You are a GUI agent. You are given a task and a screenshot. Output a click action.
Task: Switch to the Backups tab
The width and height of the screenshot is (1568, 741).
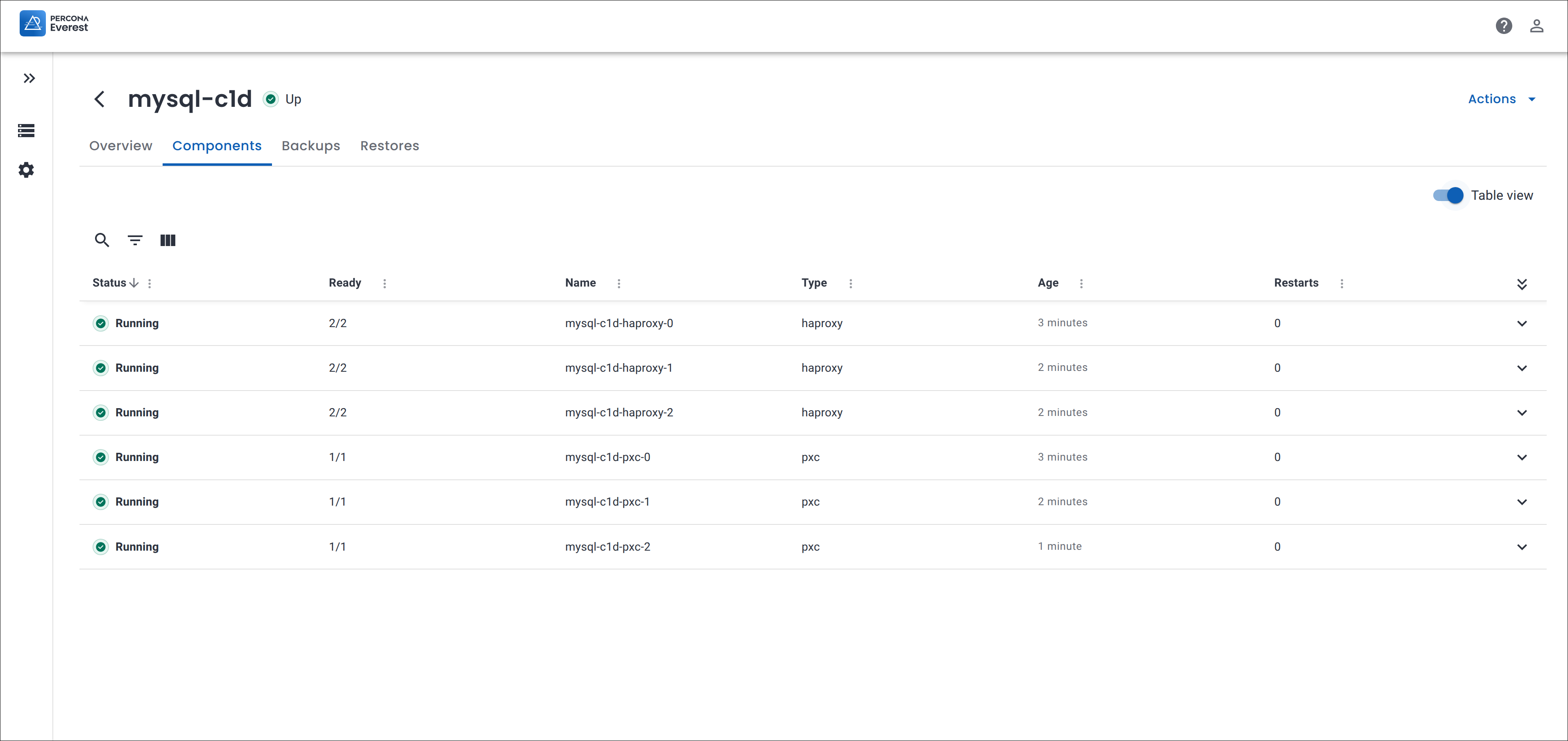point(310,145)
